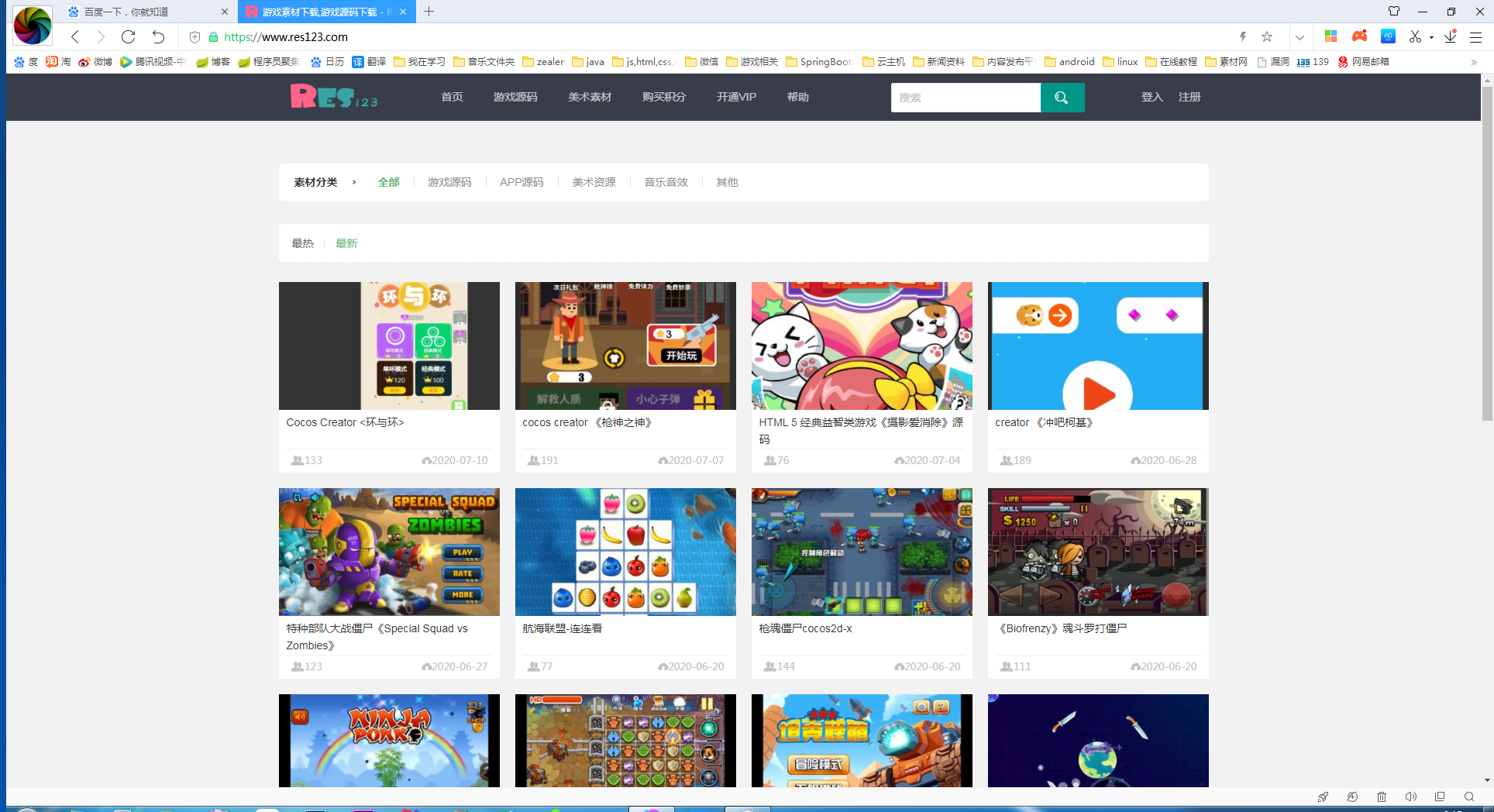Open 日历 bookmark
The width and height of the screenshot is (1494, 812).
327,62
